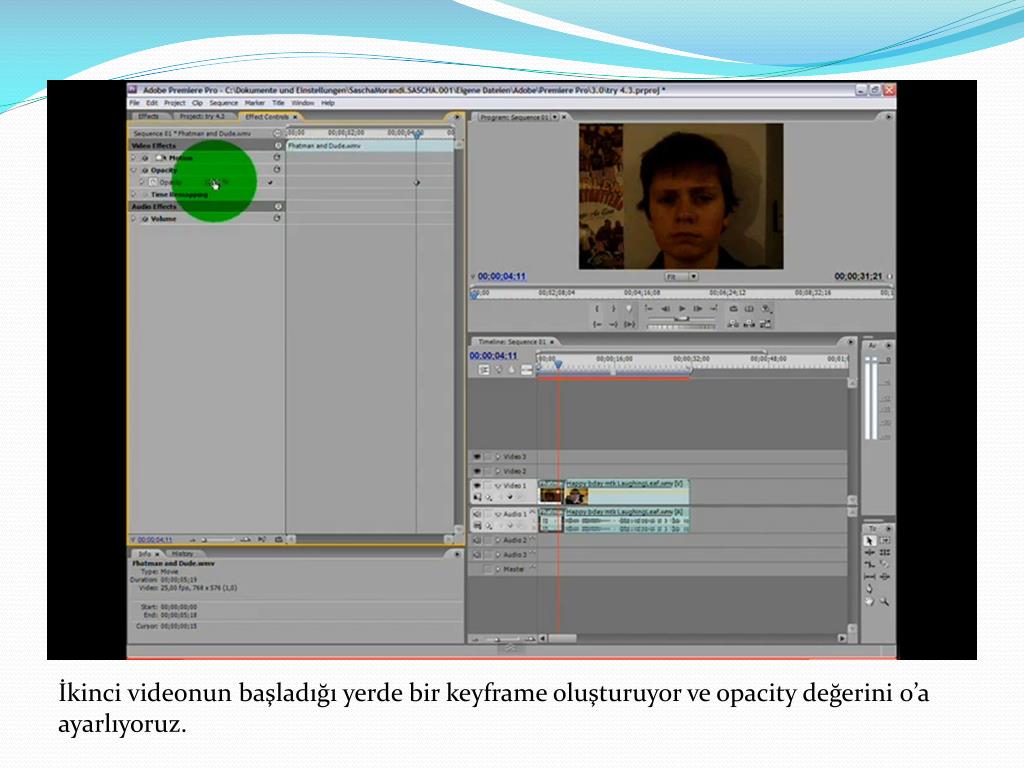Go to In point in Program monitor
The image size is (1024, 768).
click(x=597, y=324)
